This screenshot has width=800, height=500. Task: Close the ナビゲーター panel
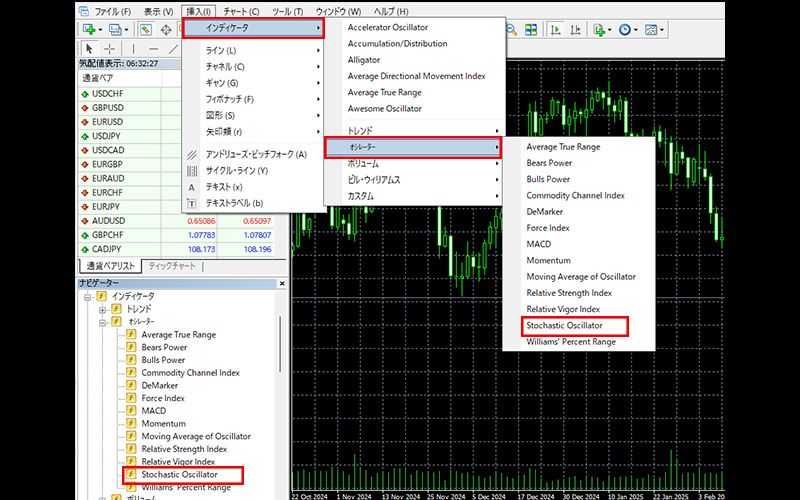[282, 283]
